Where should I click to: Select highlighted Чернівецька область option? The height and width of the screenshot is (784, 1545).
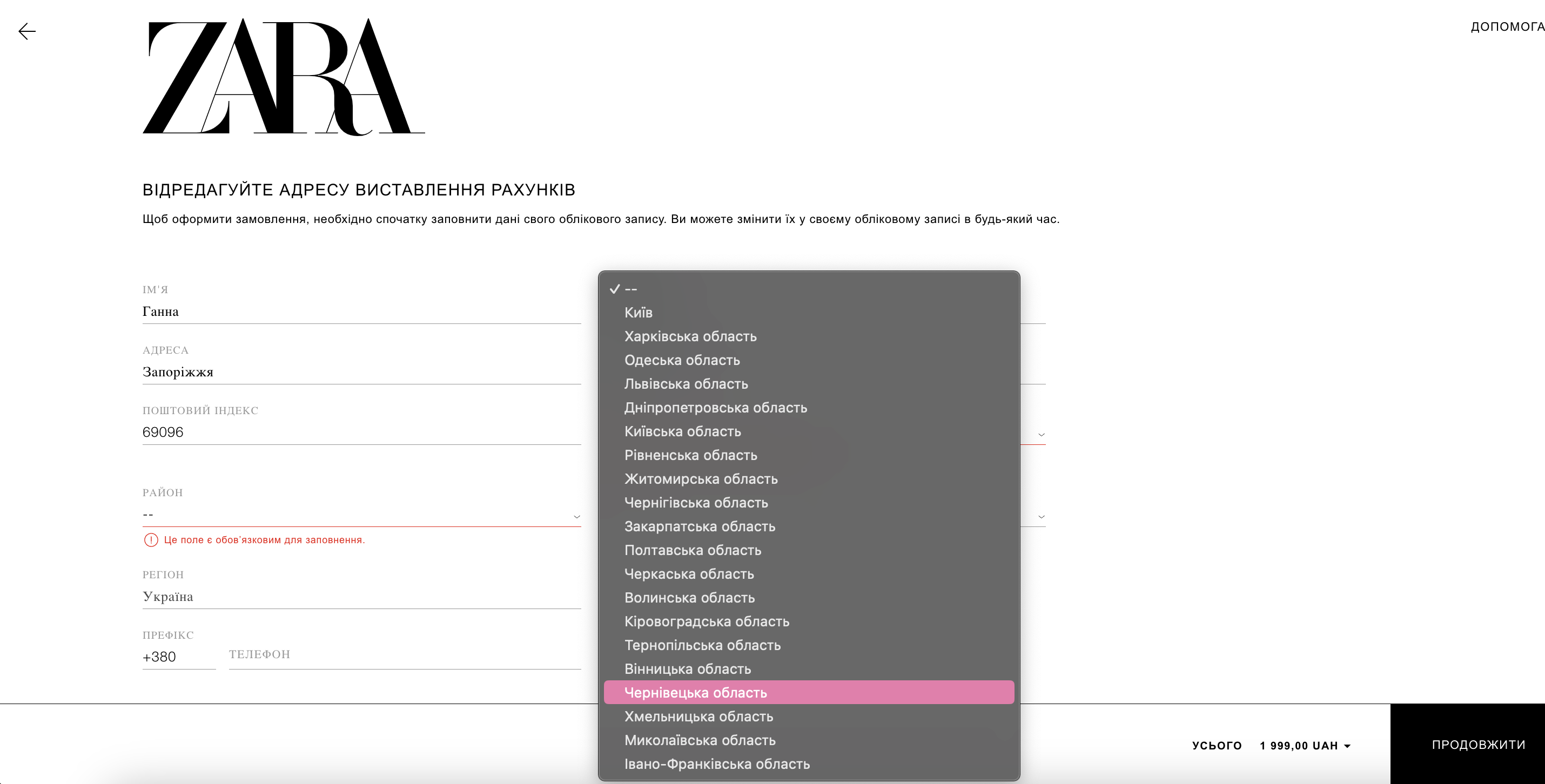point(696,693)
